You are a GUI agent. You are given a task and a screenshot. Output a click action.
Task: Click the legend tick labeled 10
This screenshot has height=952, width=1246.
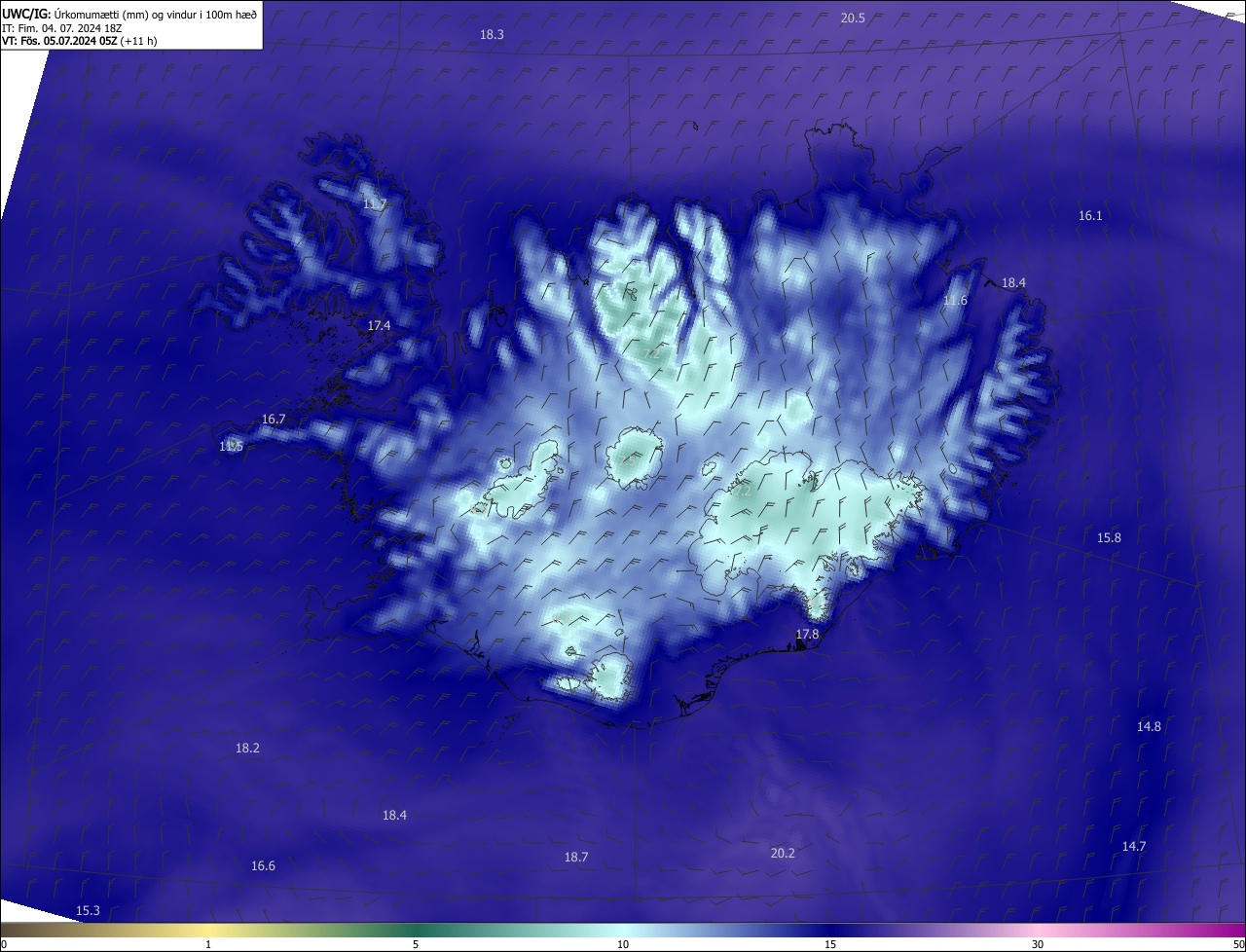(623, 945)
